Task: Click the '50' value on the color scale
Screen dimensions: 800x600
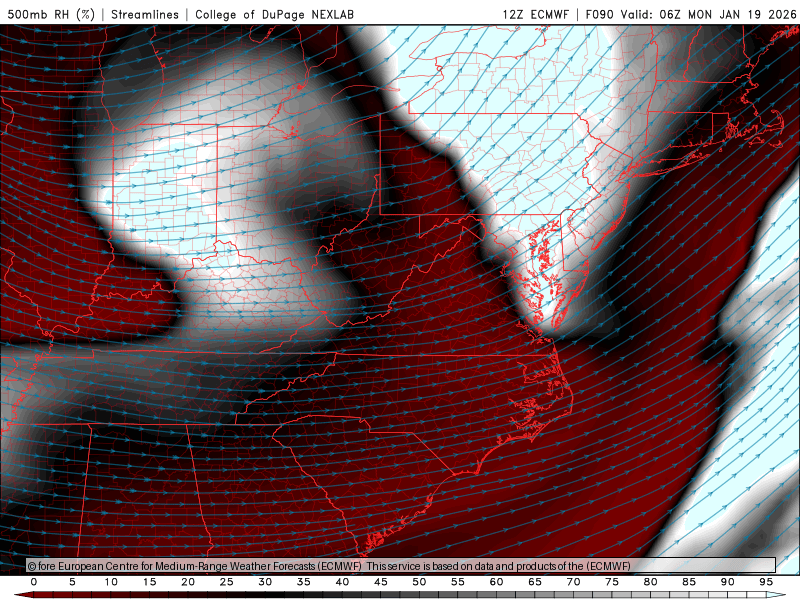Action: click(x=419, y=582)
